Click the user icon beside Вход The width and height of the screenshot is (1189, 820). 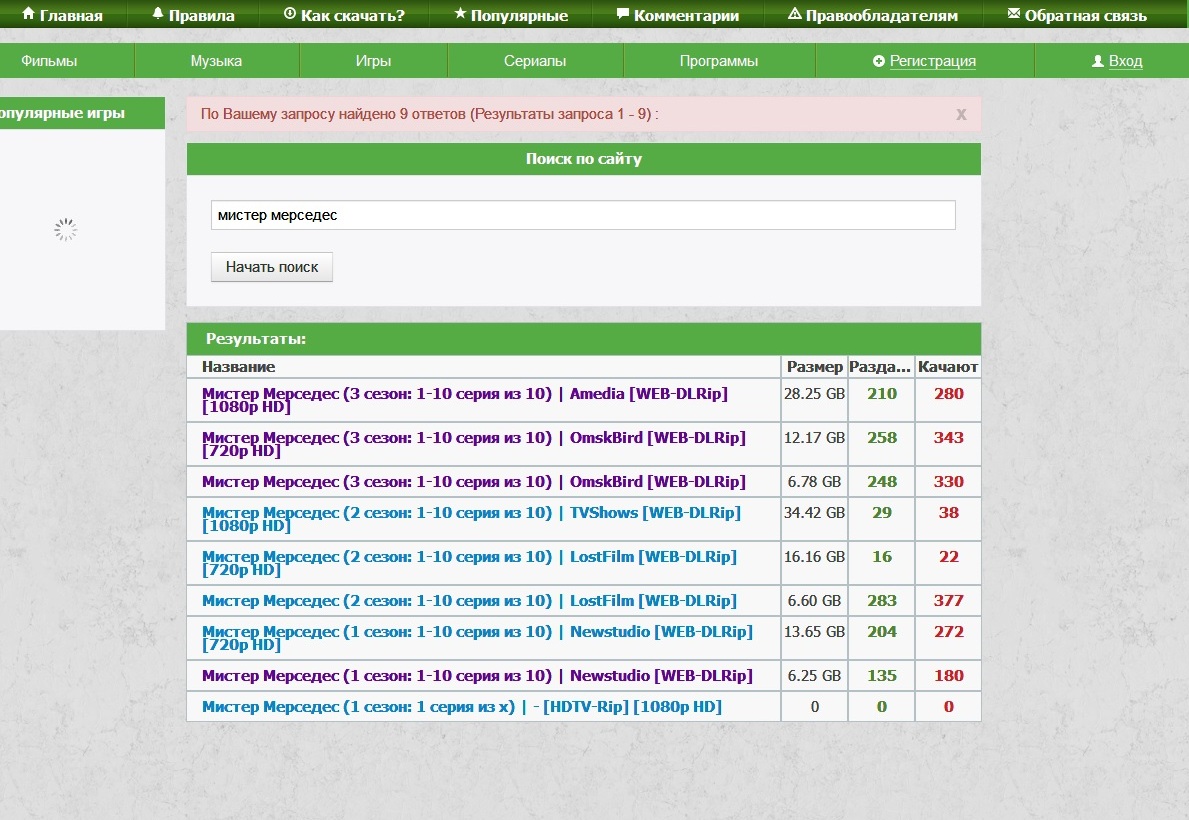pos(1098,61)
